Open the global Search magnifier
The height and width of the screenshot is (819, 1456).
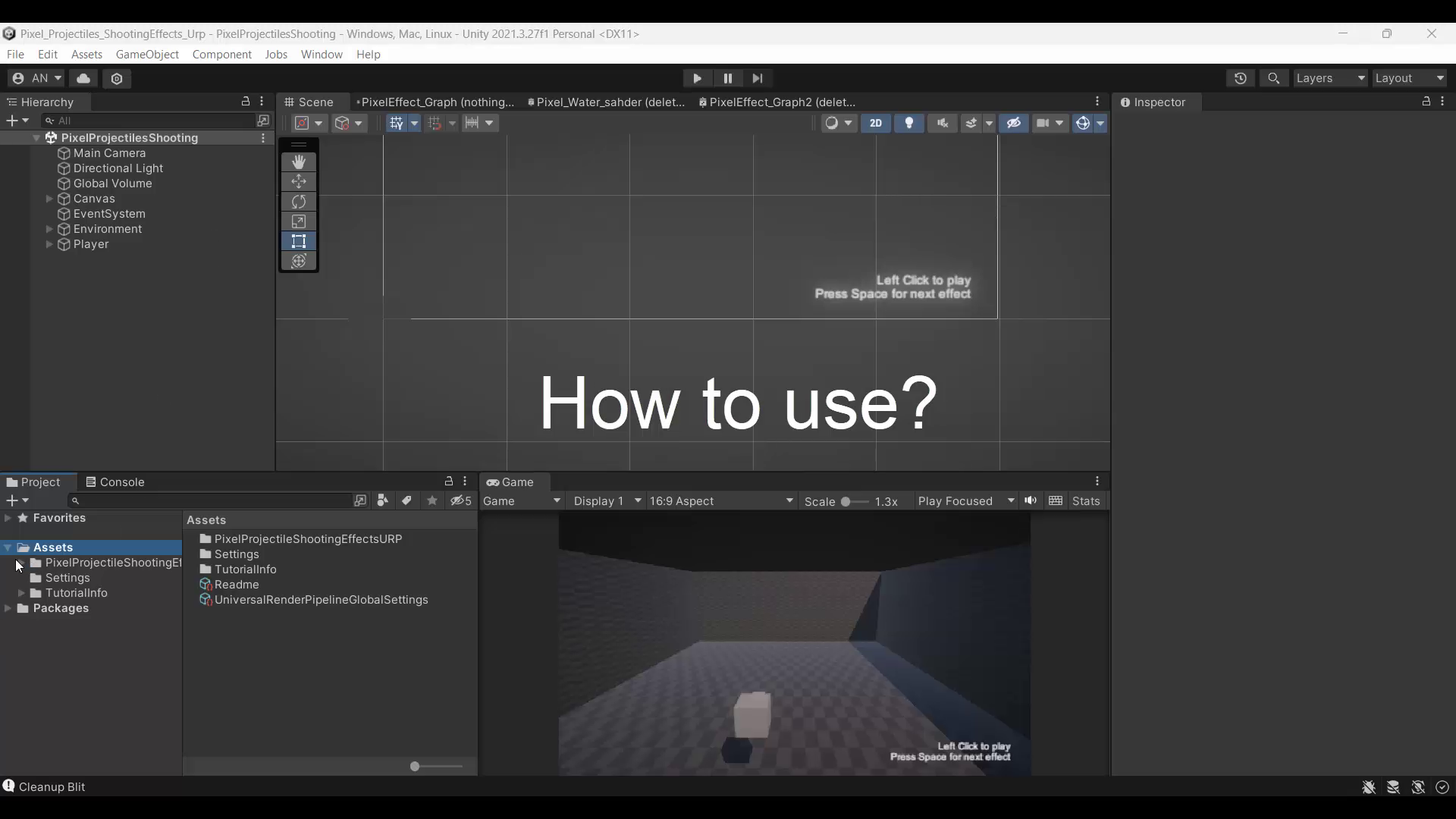[1274, 78]
